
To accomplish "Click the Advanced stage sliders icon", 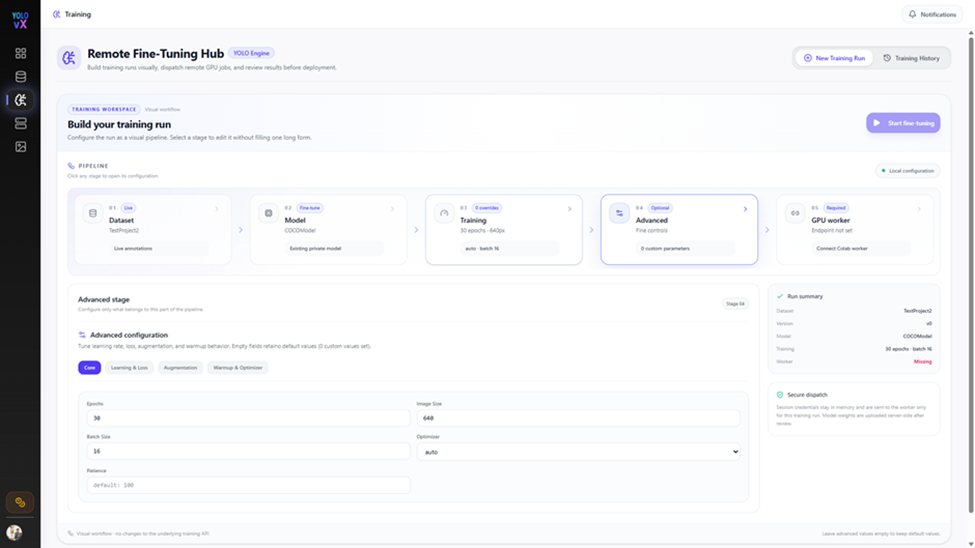I will pos(619,213).
